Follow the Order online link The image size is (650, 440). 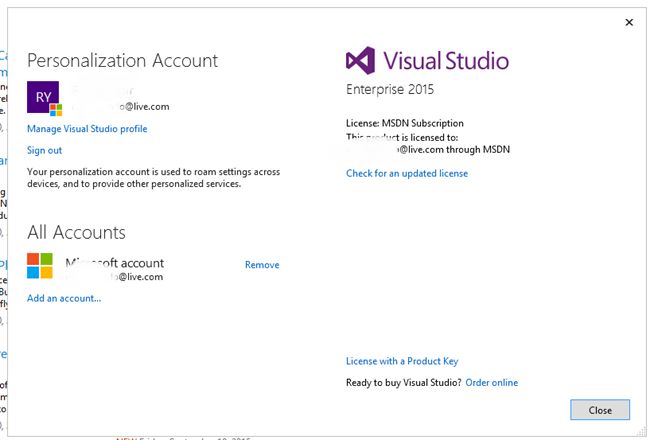coord(492,382)
